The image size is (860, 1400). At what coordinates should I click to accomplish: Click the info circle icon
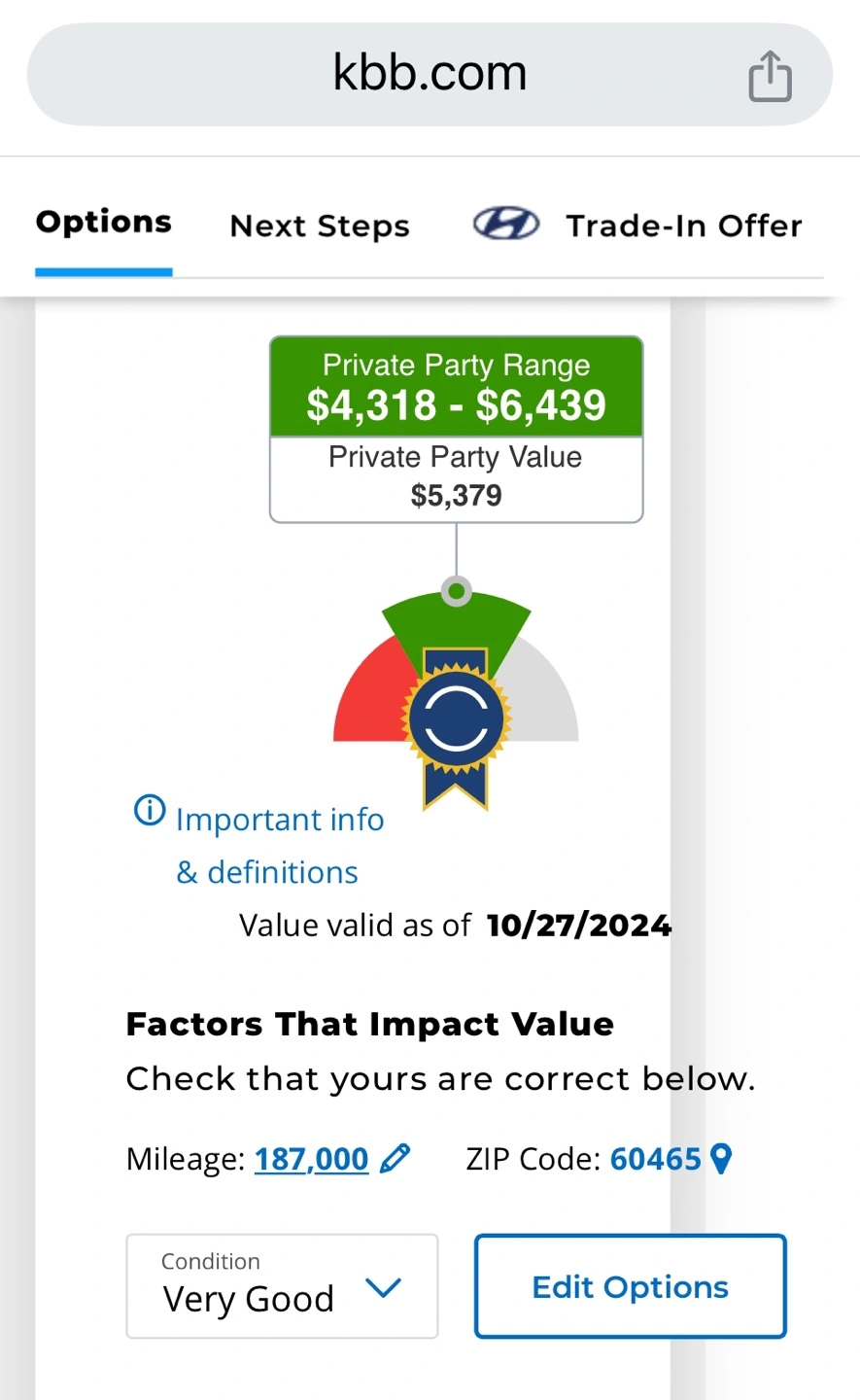click(x=150, y=810)
